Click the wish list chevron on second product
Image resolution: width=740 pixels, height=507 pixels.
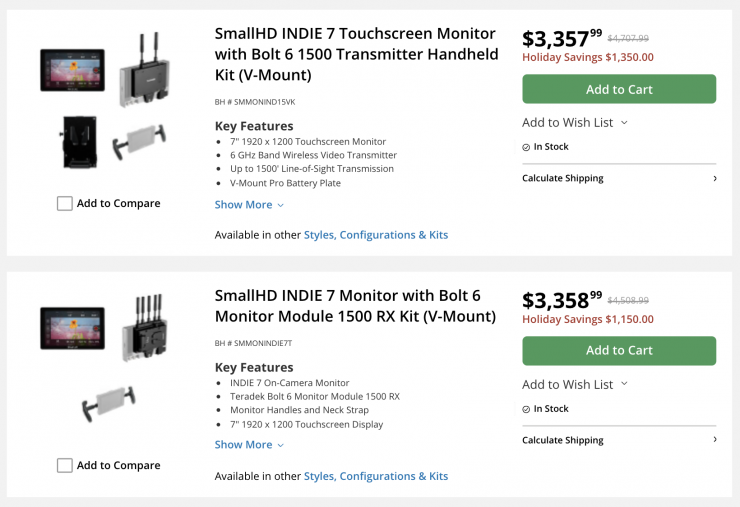(x=625, y=384)
